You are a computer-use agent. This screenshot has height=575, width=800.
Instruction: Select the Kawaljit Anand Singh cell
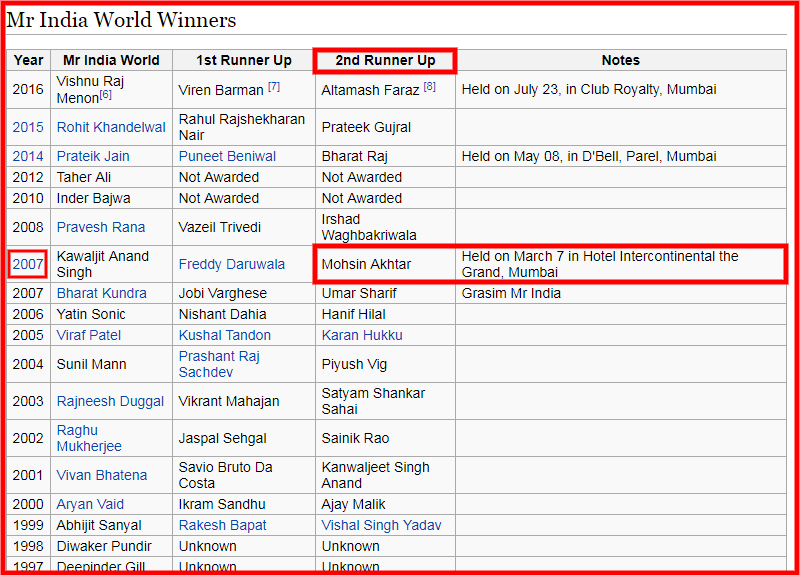pos(111,264)
